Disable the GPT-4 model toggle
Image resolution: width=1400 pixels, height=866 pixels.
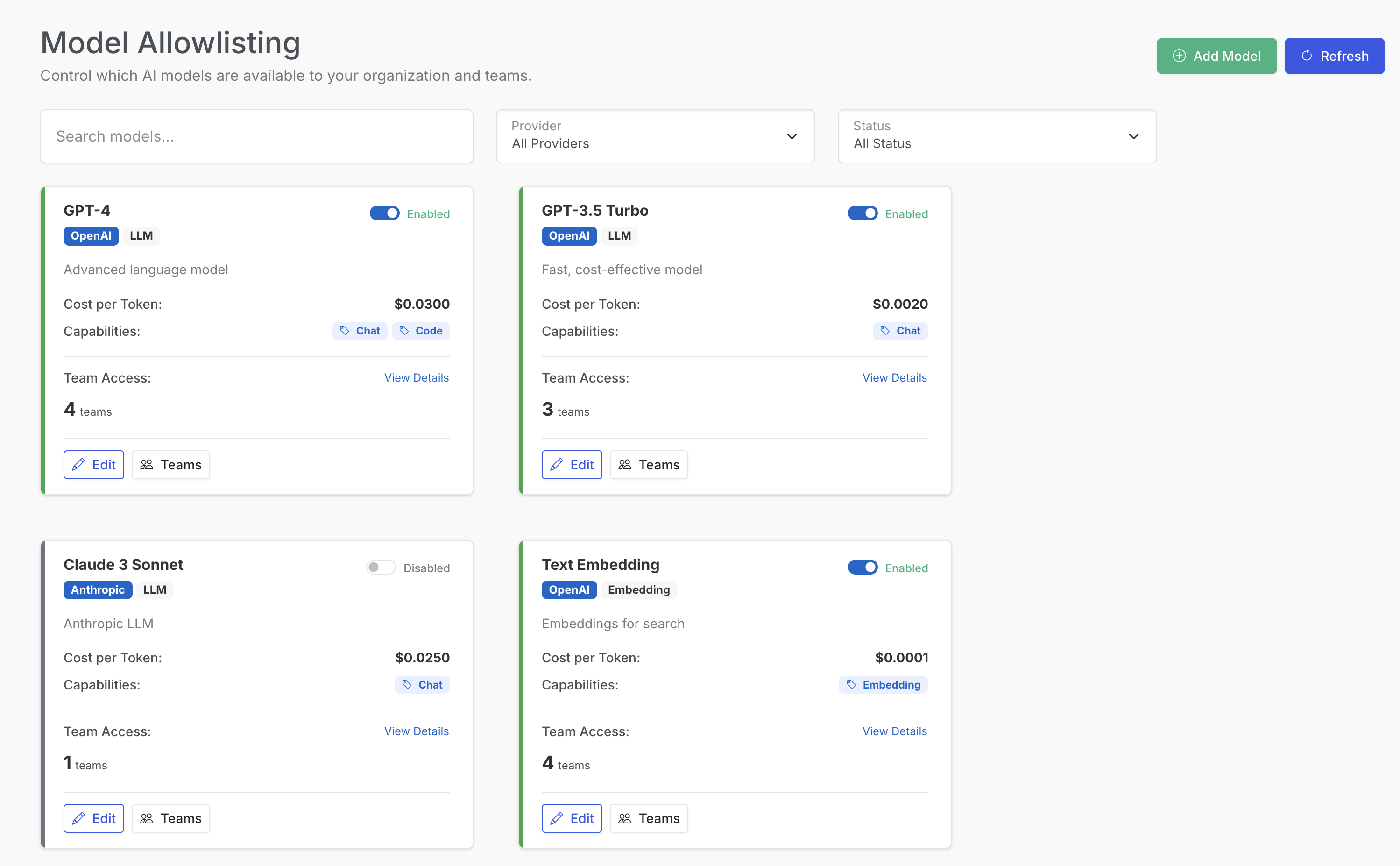click(385, 213)
